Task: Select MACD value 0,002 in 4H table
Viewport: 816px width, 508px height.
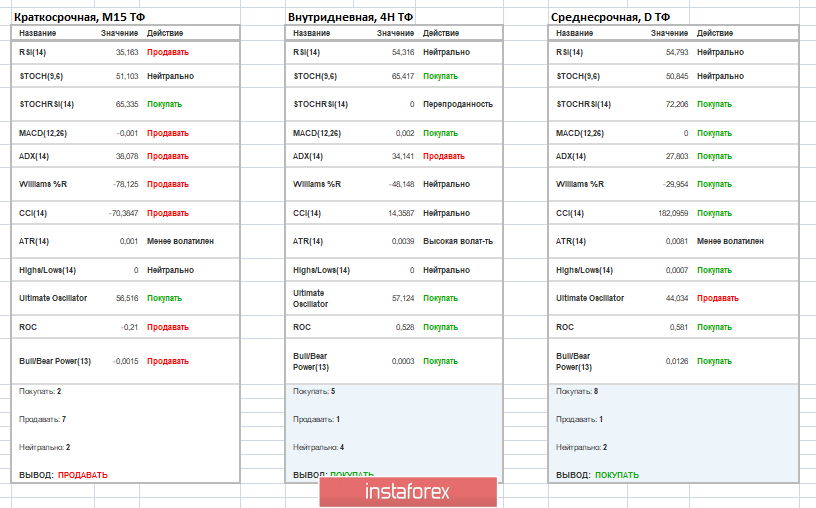Action: click(x=405, y=133)
